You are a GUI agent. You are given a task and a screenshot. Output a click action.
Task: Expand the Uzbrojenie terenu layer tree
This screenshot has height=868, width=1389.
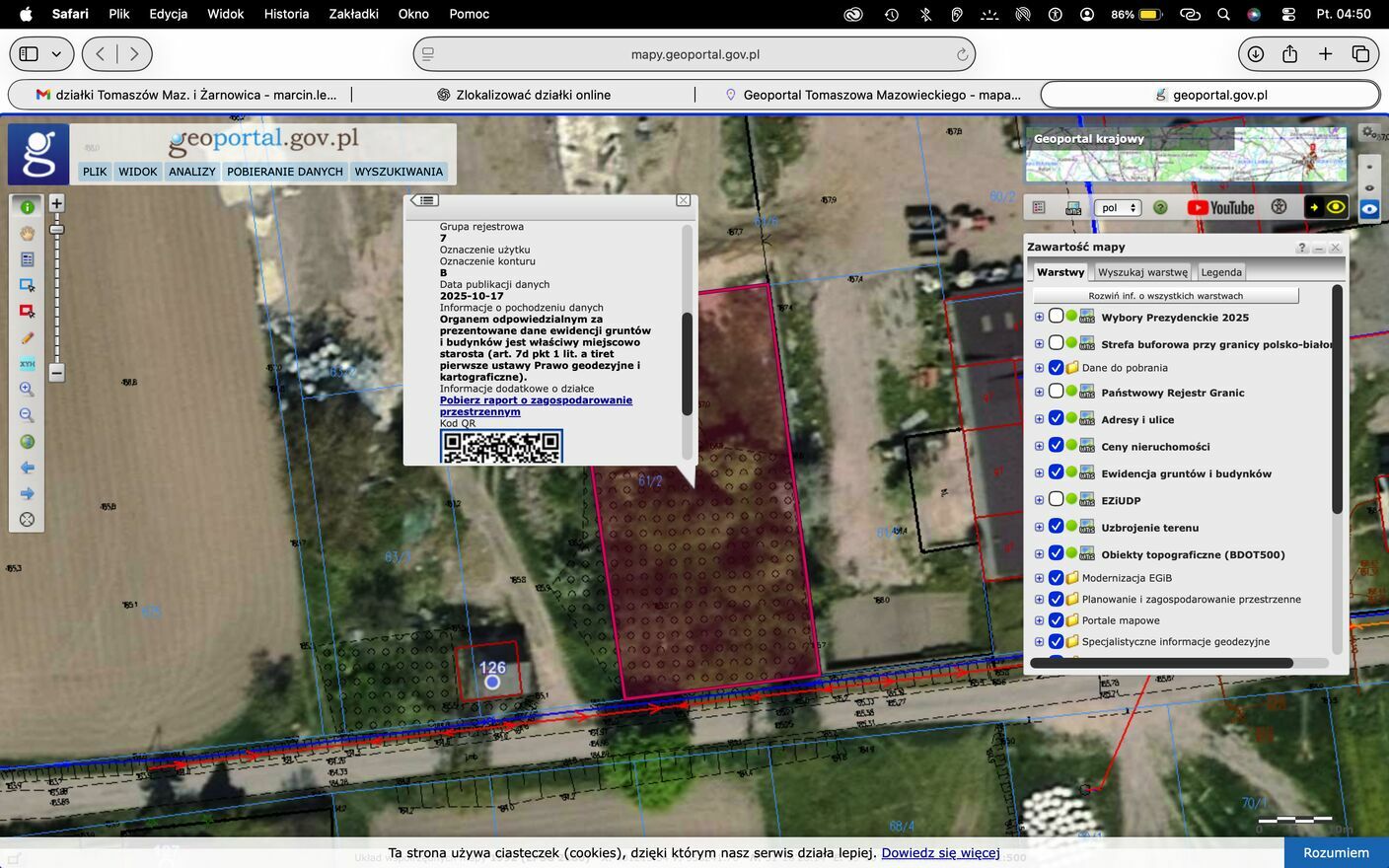[1039, 527]
